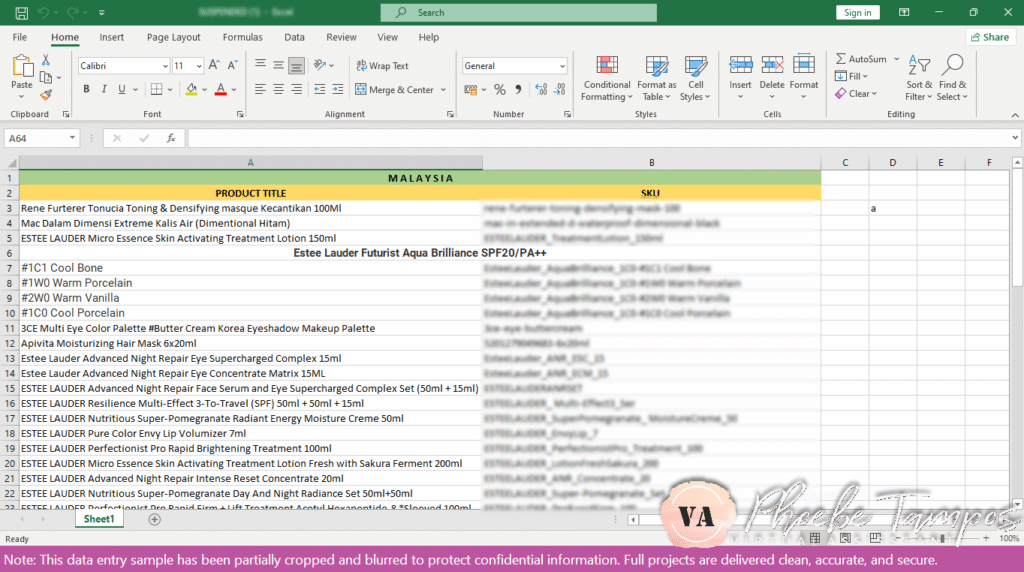Image resolution: width=1024 pixels, height=572 pixels.
Task: Click the Fill Color bucket
Action: 191,89
